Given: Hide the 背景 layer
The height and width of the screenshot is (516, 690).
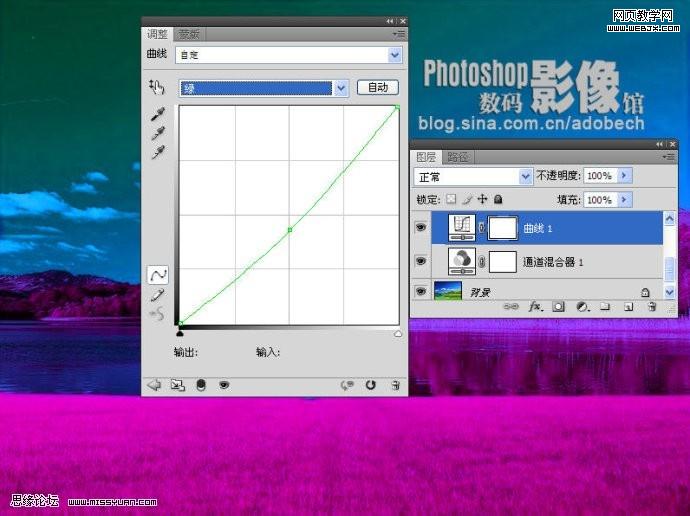Looking at the screenshot, I should [x=421, y=291].
